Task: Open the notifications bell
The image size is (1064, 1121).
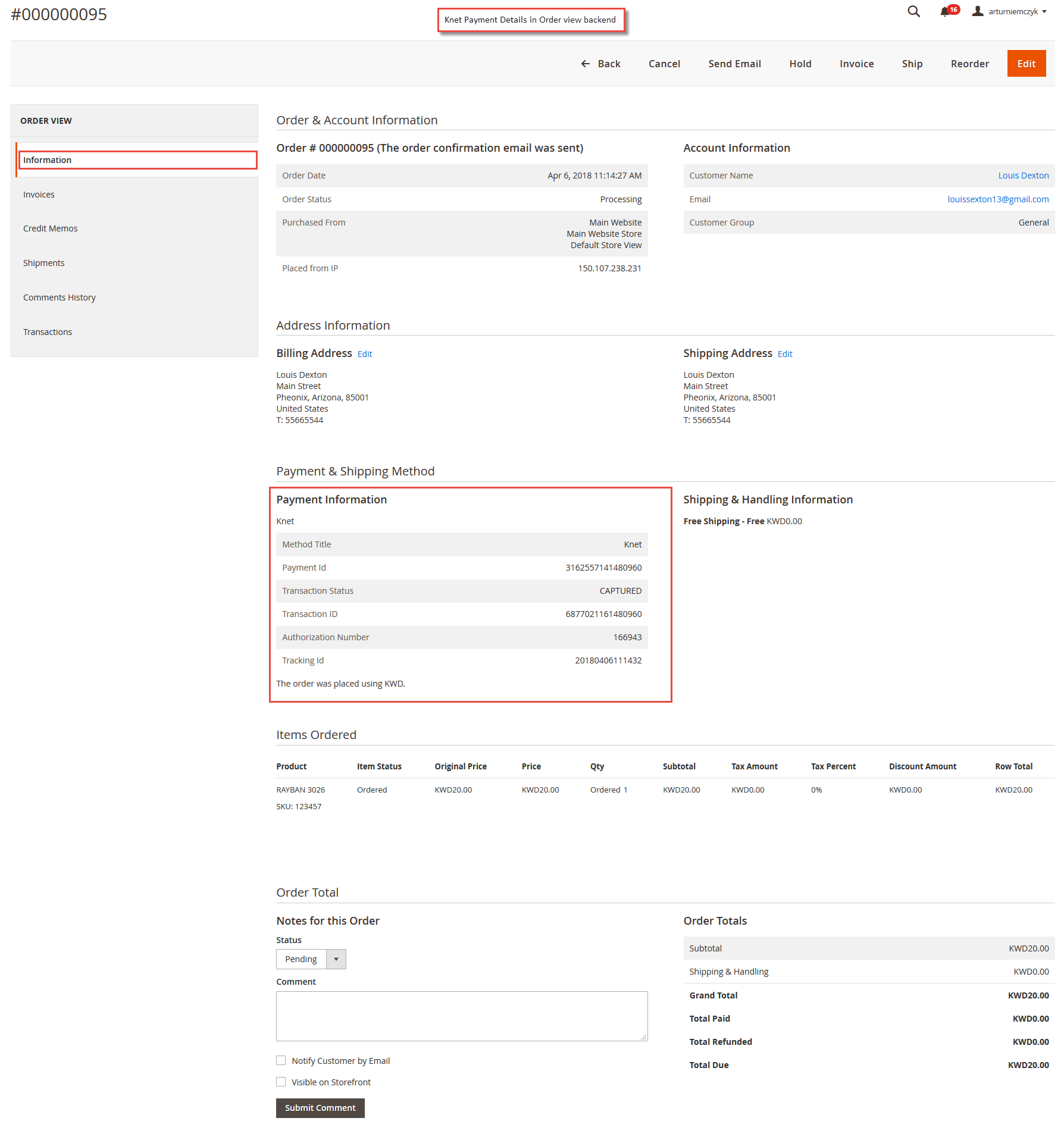Action: click(945, 11)
